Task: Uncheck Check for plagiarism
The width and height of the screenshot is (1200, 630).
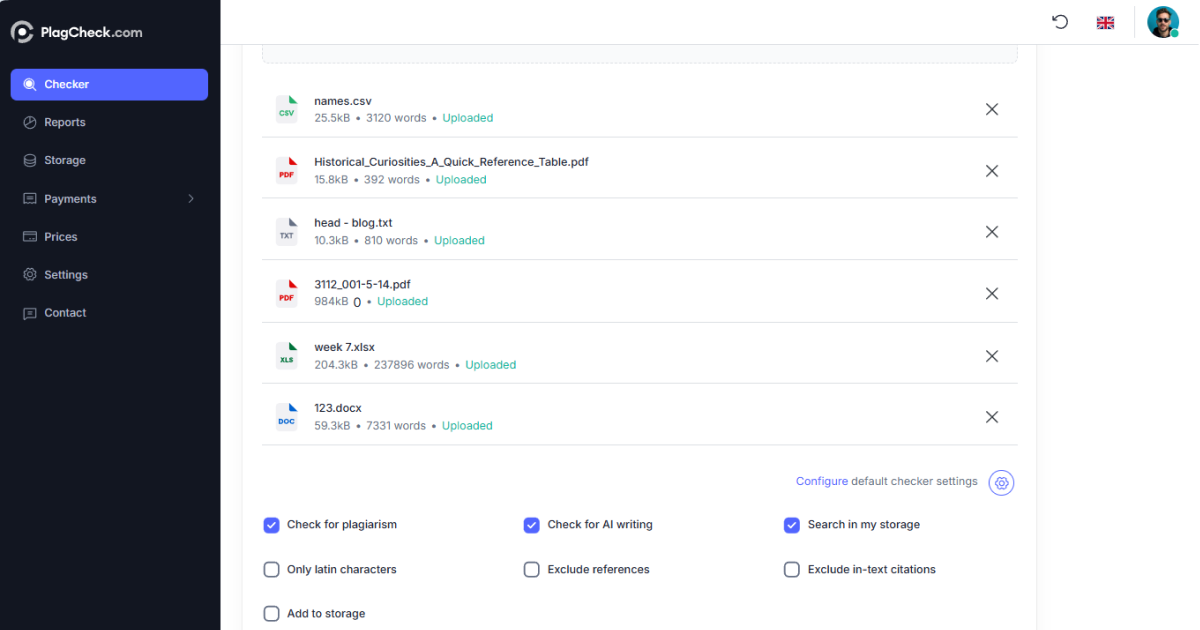Action: tap(271, 525)
